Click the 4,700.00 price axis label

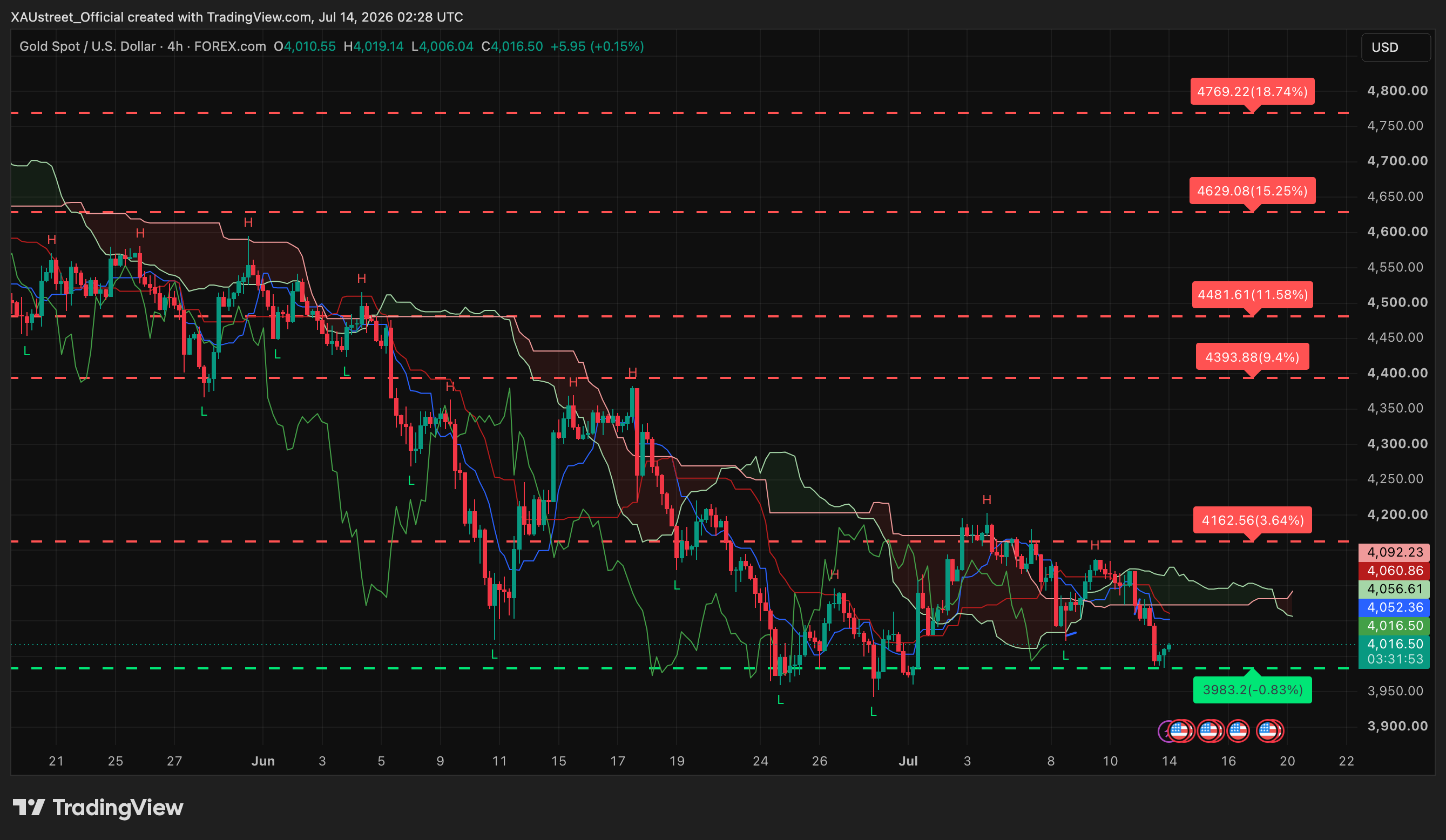(1397, 161)
